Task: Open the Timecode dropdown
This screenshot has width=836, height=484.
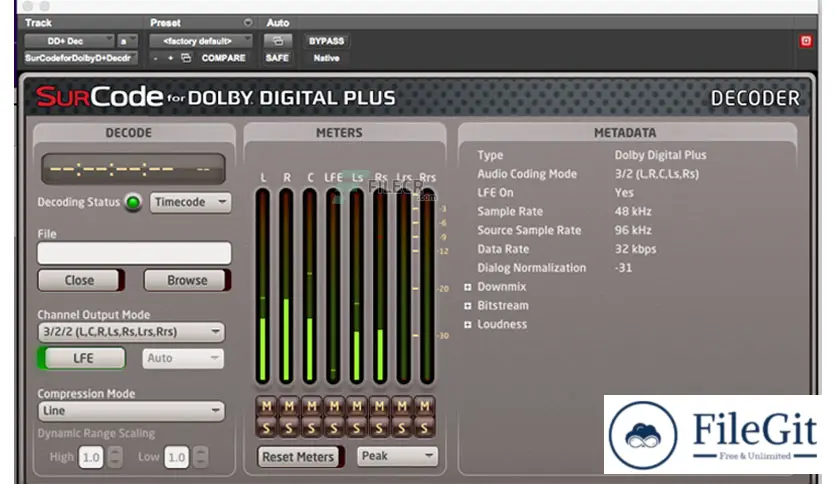Action: [x=190, y=202]
